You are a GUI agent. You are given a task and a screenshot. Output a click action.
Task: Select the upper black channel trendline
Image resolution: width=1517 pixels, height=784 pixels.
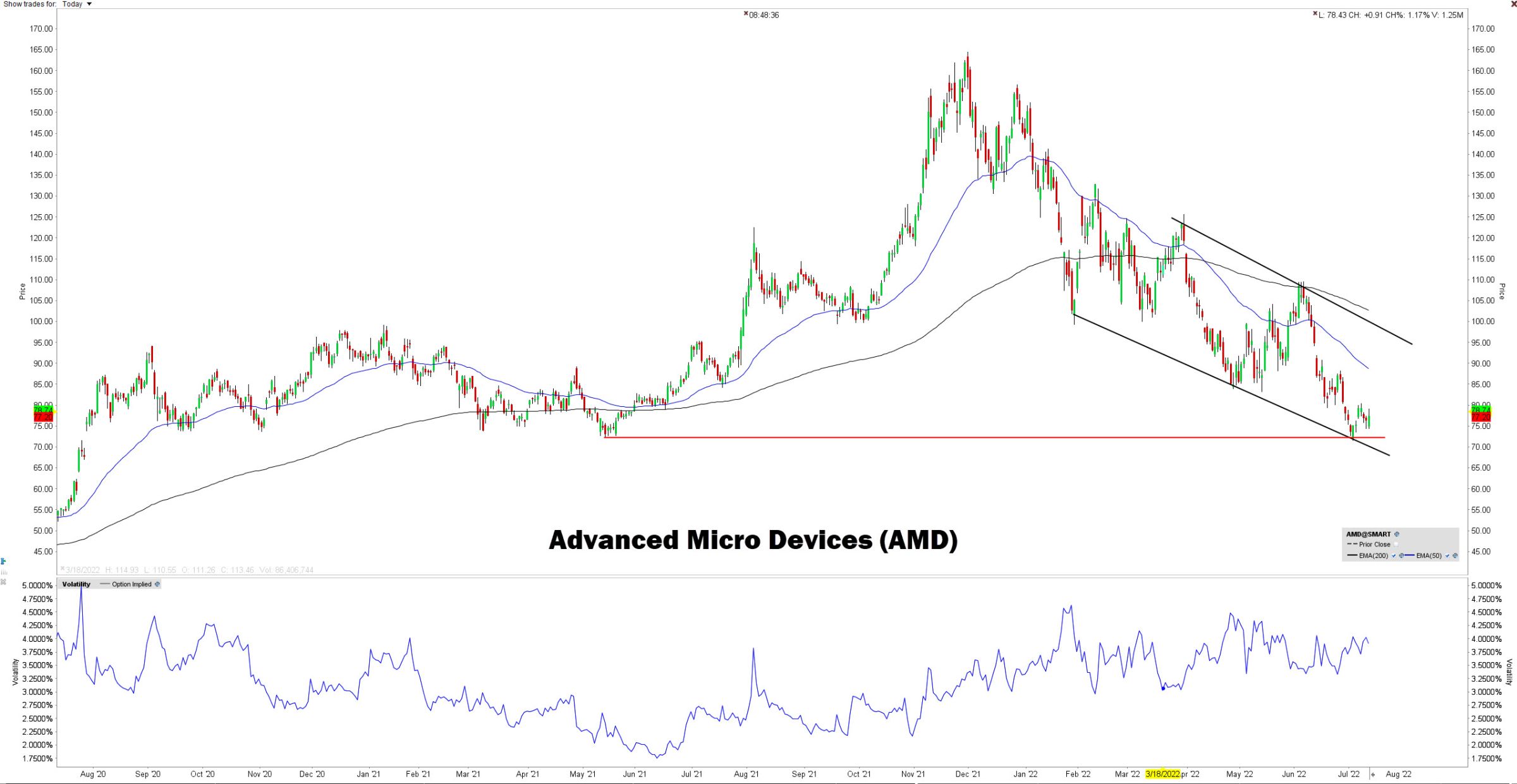coord(1292,281)
